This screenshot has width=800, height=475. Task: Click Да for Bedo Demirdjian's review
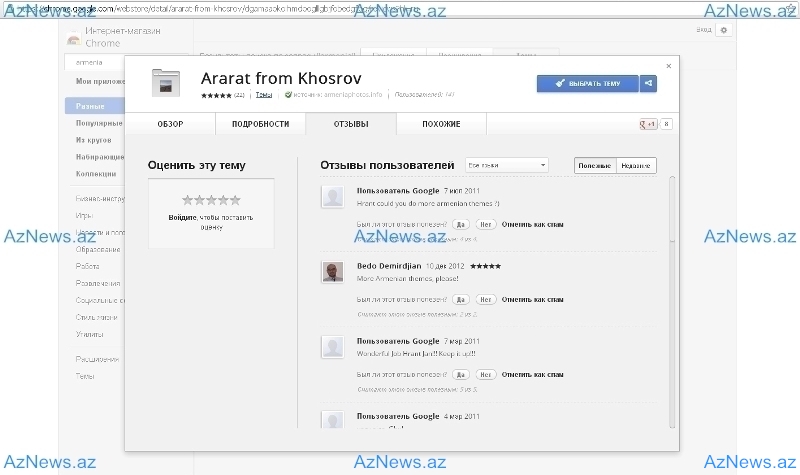[461, 299]
